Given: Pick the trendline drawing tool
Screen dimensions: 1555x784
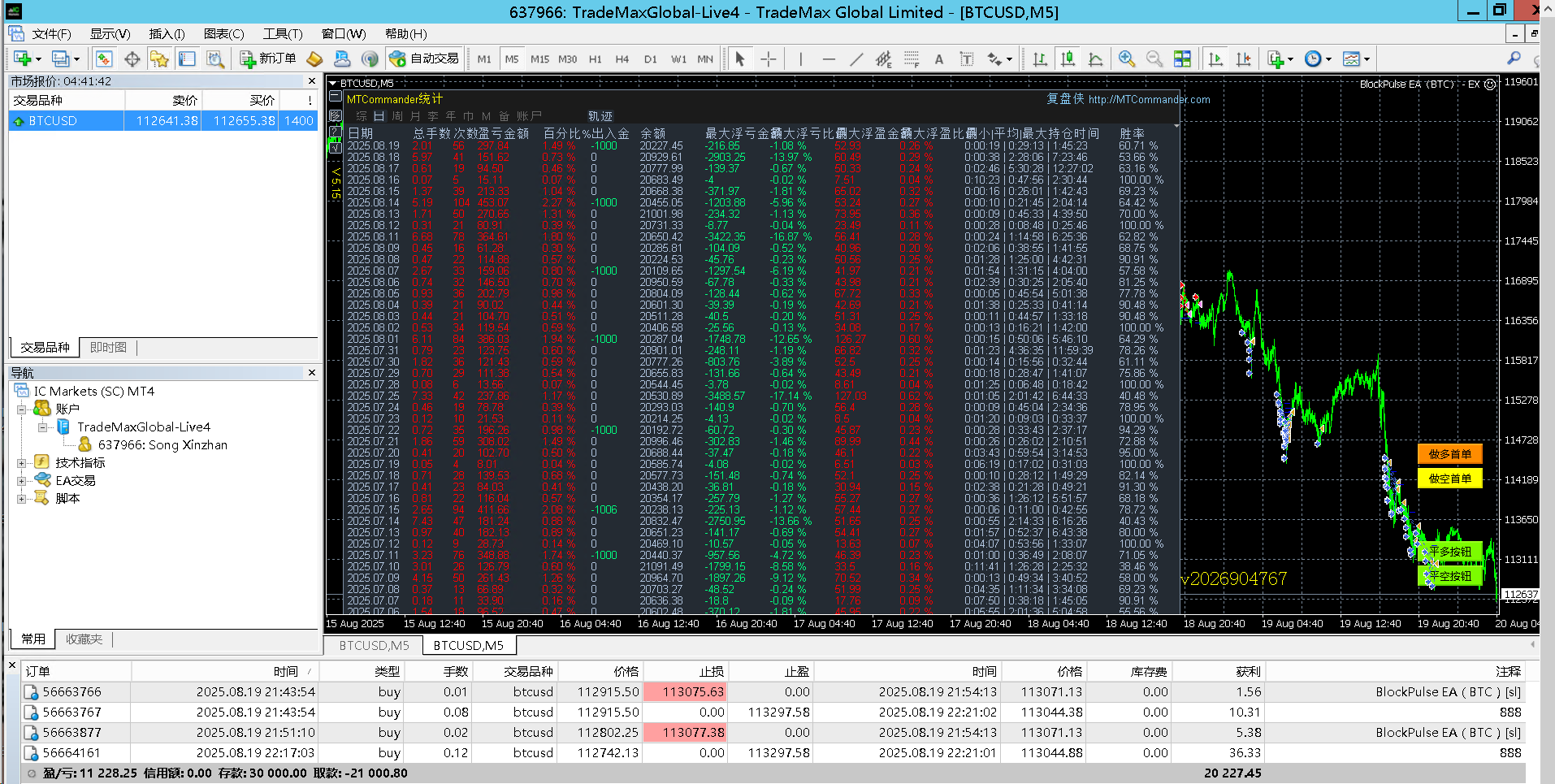Looking at the screenshot, I should click(x=856, y=58).
